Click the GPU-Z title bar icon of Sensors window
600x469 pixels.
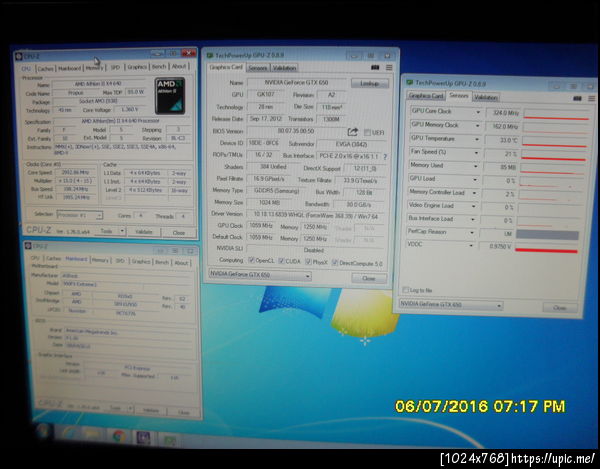click(x=409, y=83)
